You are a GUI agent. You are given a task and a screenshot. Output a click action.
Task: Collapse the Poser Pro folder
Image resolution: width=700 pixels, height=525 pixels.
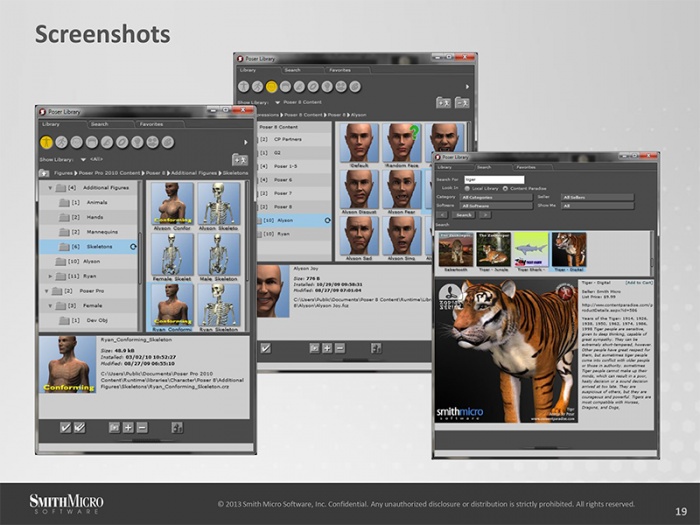point(46,291)
